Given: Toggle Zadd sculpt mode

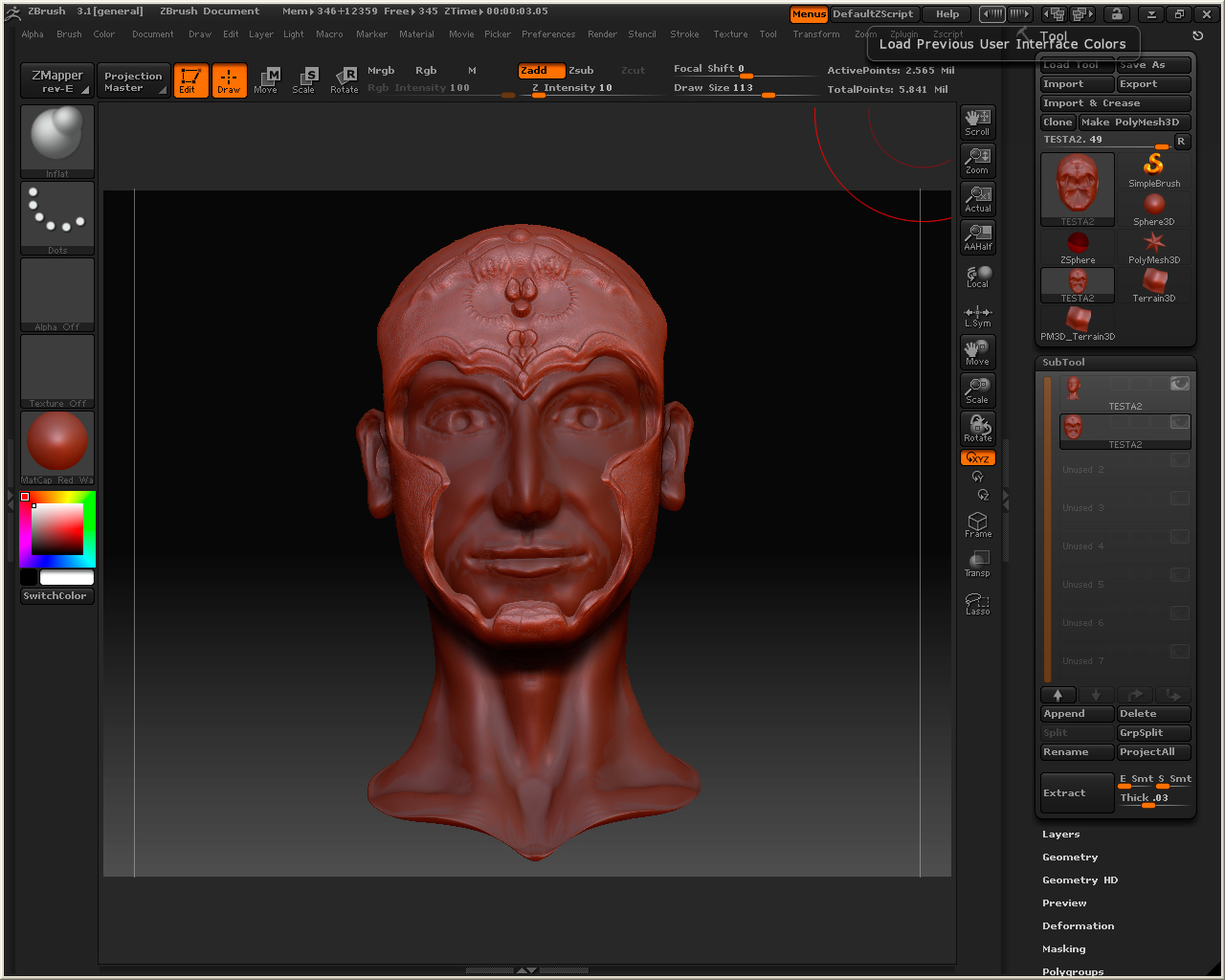Looking at the screenshot, I should tap(541, 71).
